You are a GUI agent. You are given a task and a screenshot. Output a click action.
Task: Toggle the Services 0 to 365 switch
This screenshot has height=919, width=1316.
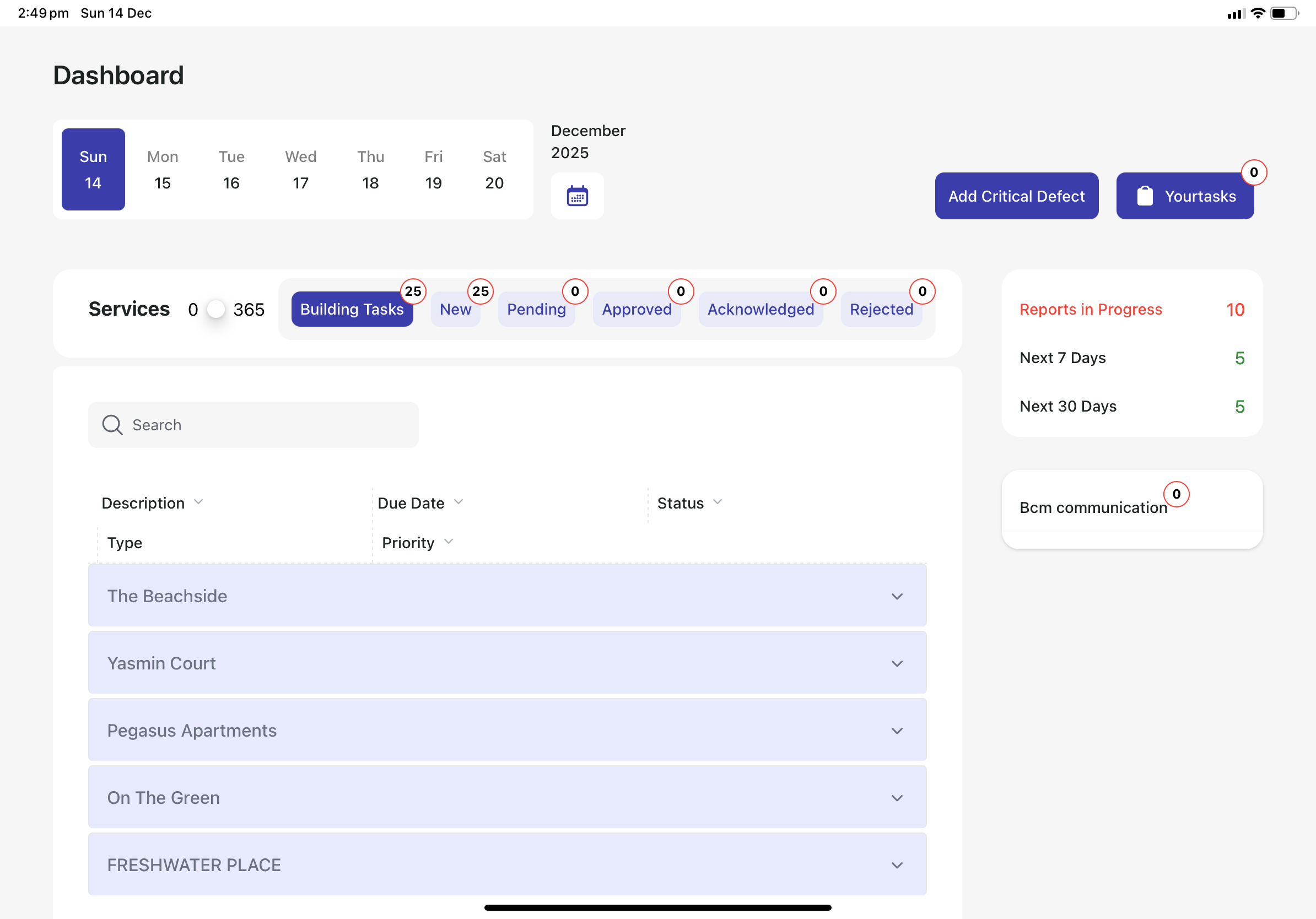click(215, 310)
